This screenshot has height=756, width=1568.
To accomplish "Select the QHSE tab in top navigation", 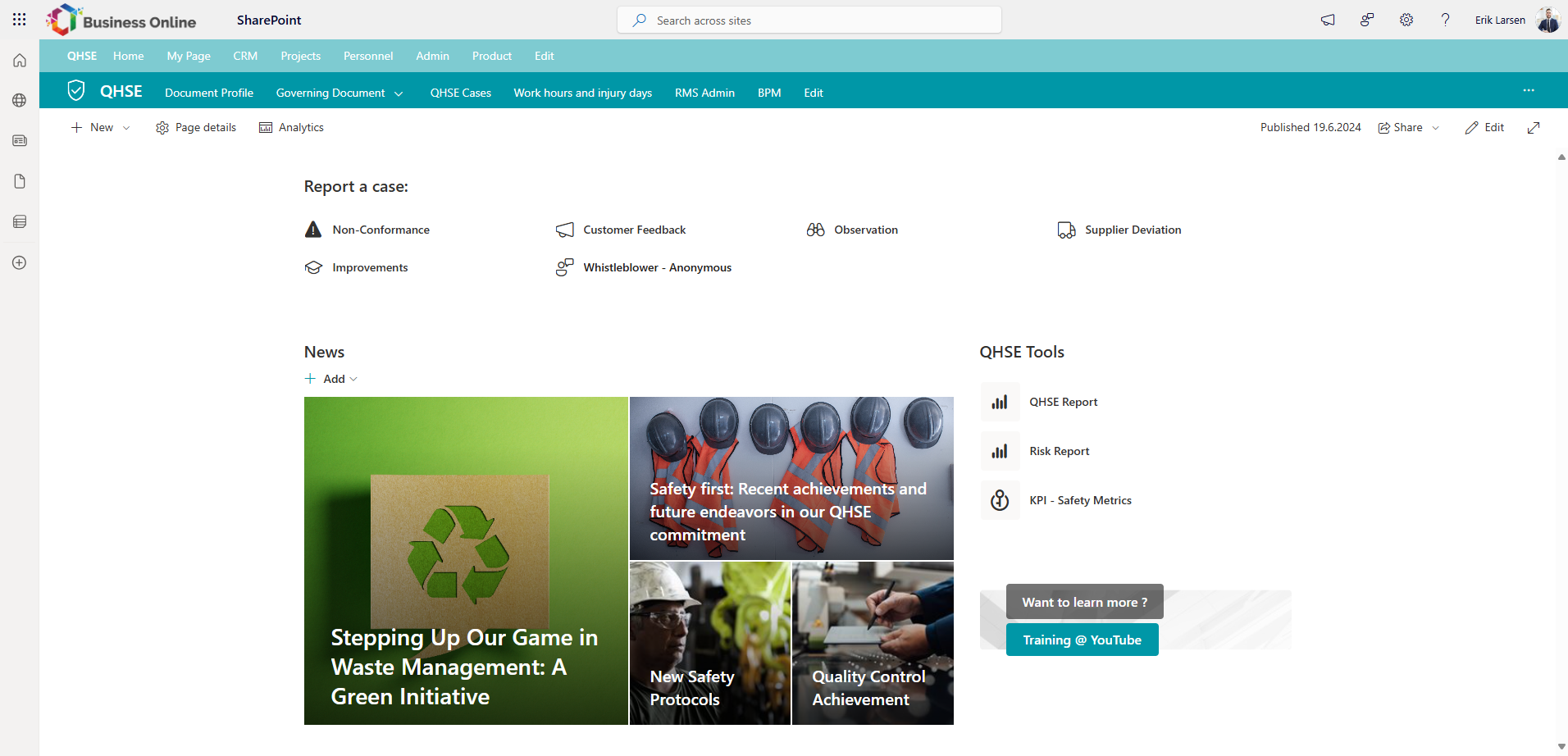I will tap(82, 56).
